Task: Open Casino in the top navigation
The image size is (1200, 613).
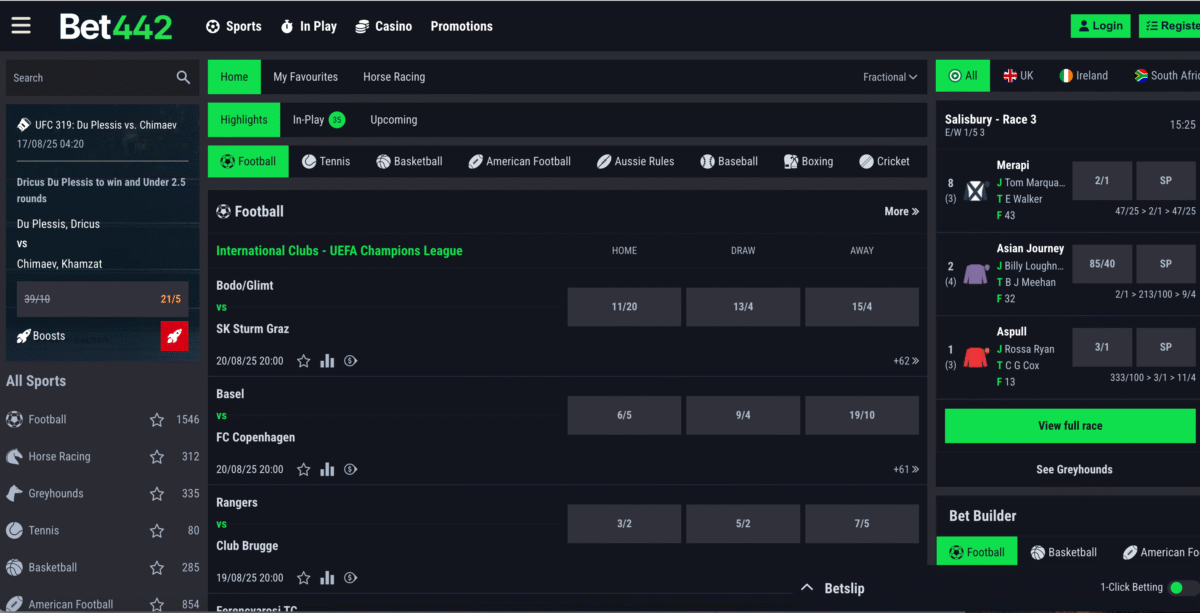Action: pyautogui.click(x=383, y=26)
